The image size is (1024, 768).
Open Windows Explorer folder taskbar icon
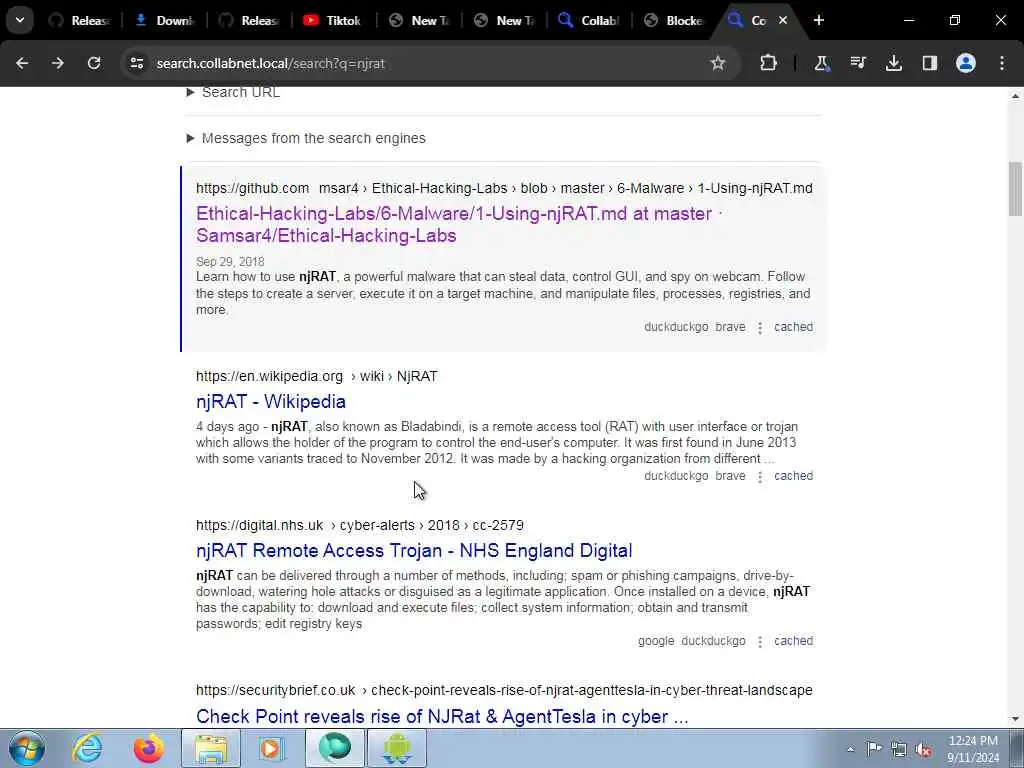(211, 748)
